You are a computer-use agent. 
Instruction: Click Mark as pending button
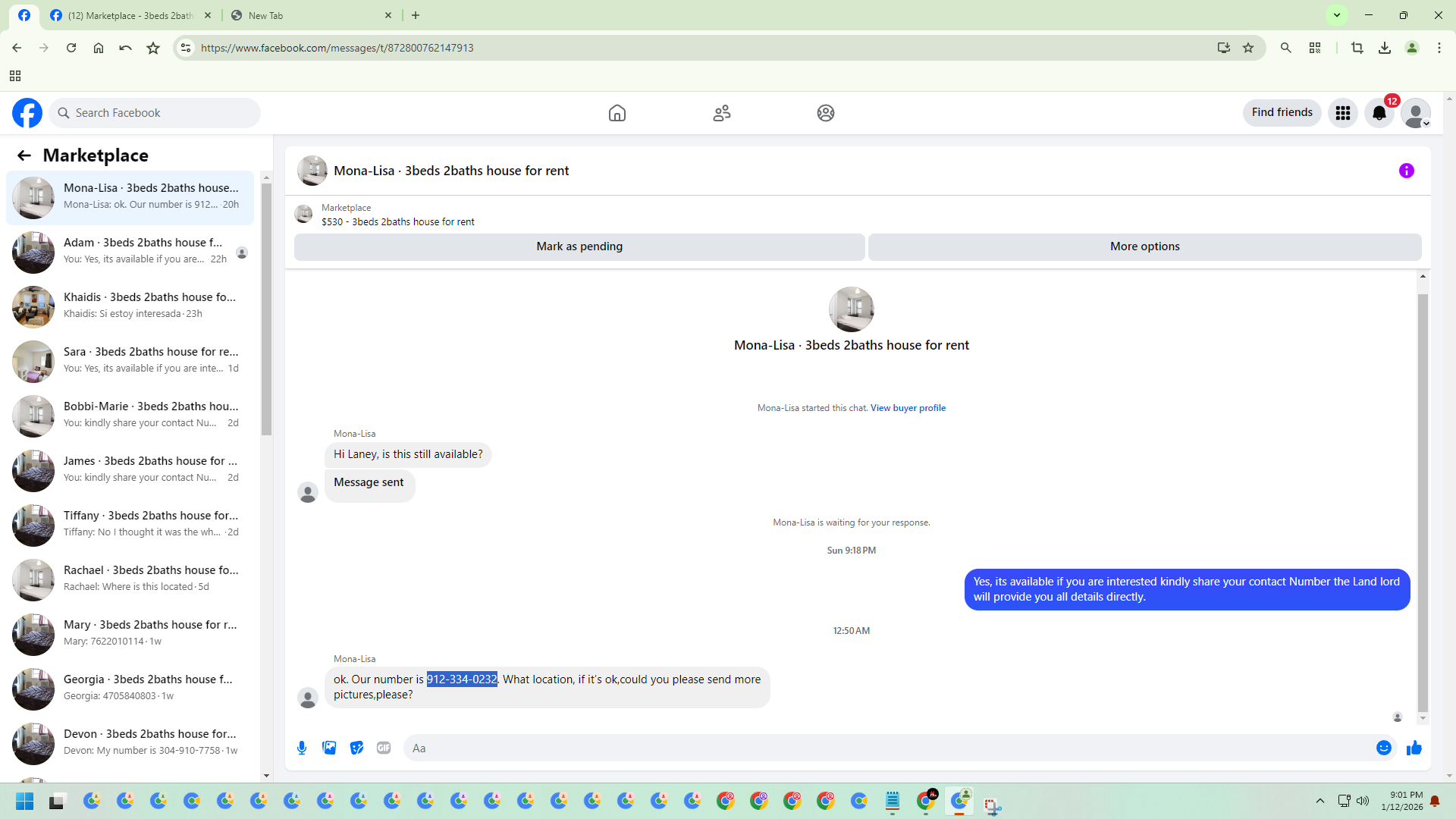(579, 246)
